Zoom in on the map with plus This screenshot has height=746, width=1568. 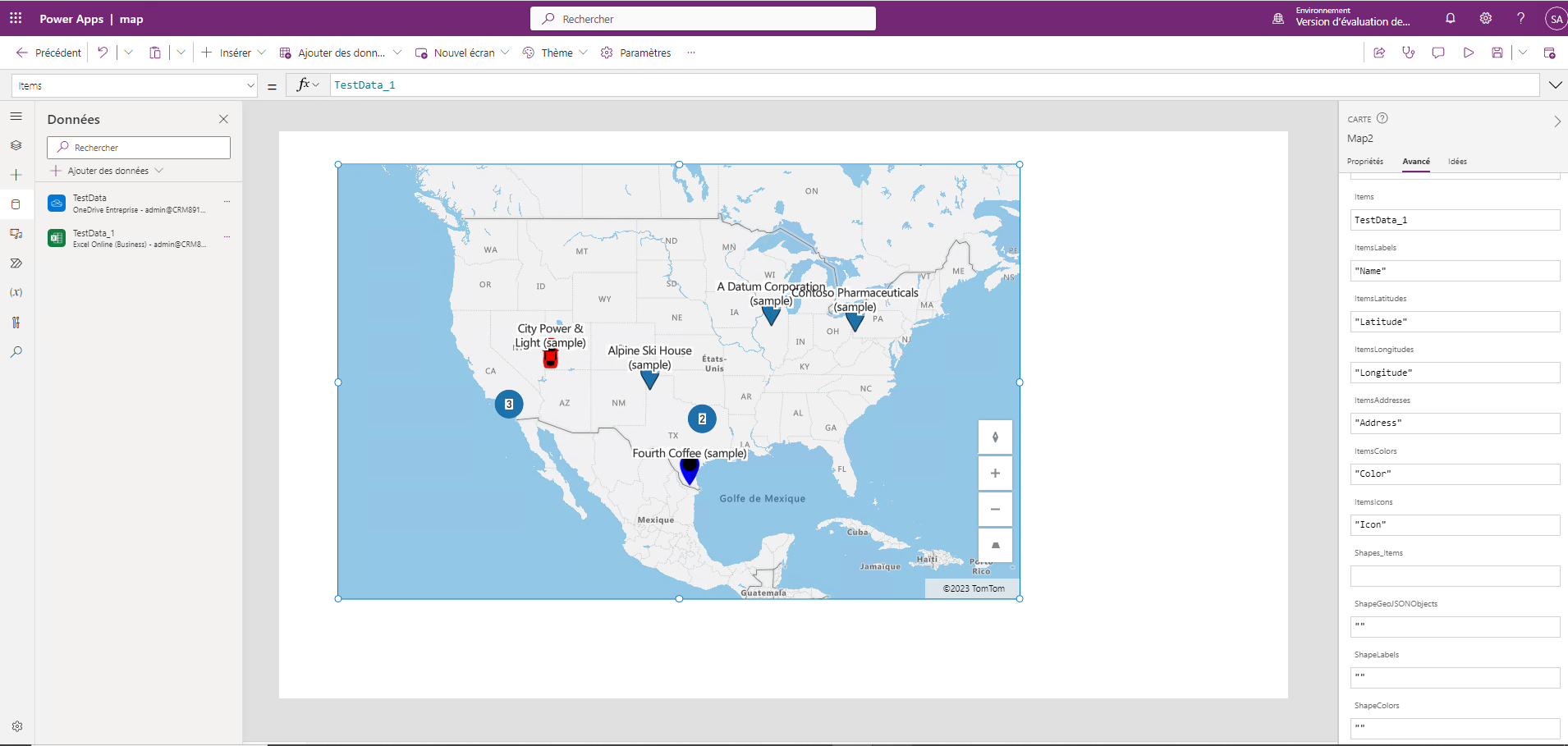point(995,473)
